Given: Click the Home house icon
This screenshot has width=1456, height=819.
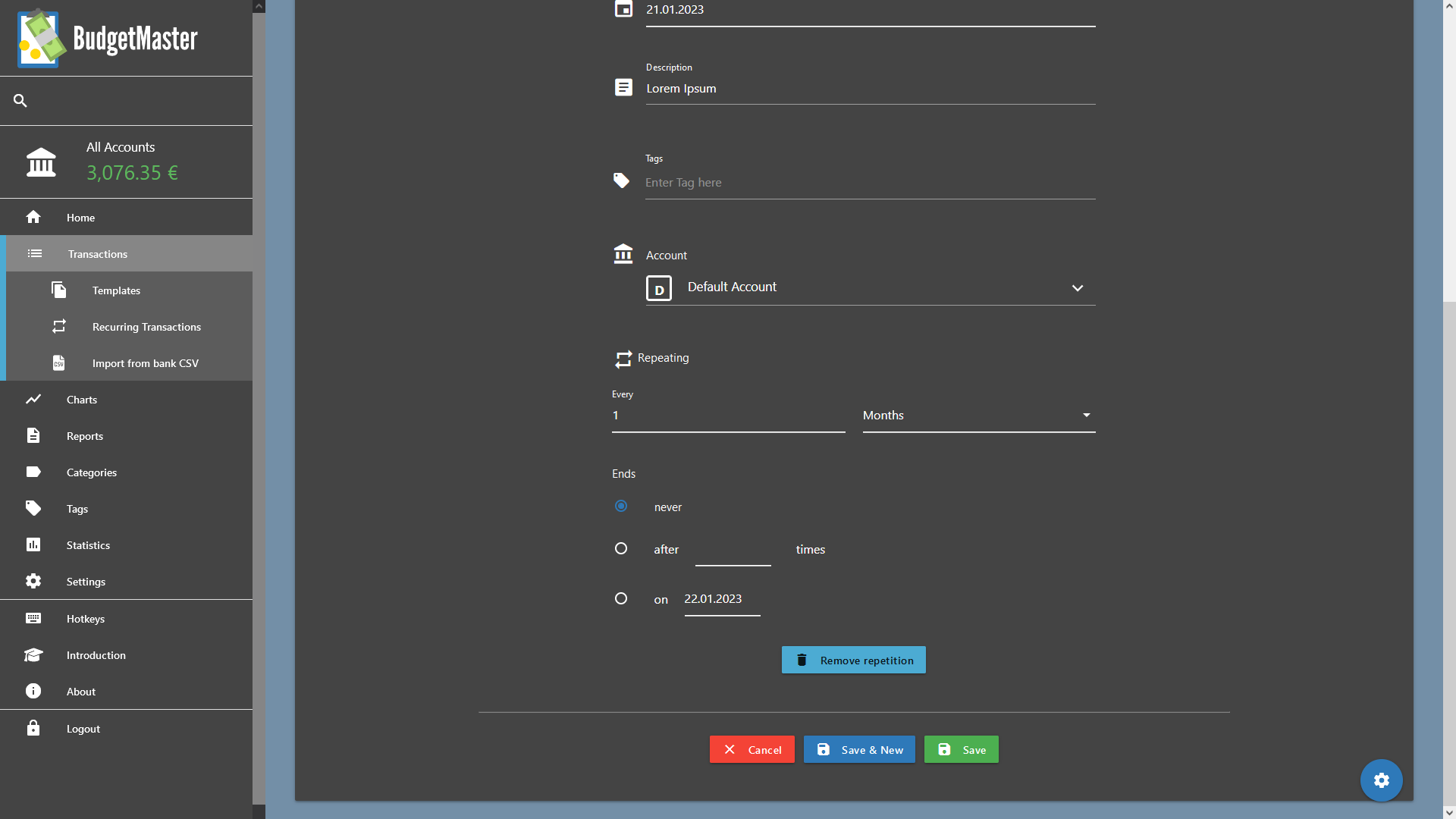Looking at the screenshot, I should click(33, 217).
